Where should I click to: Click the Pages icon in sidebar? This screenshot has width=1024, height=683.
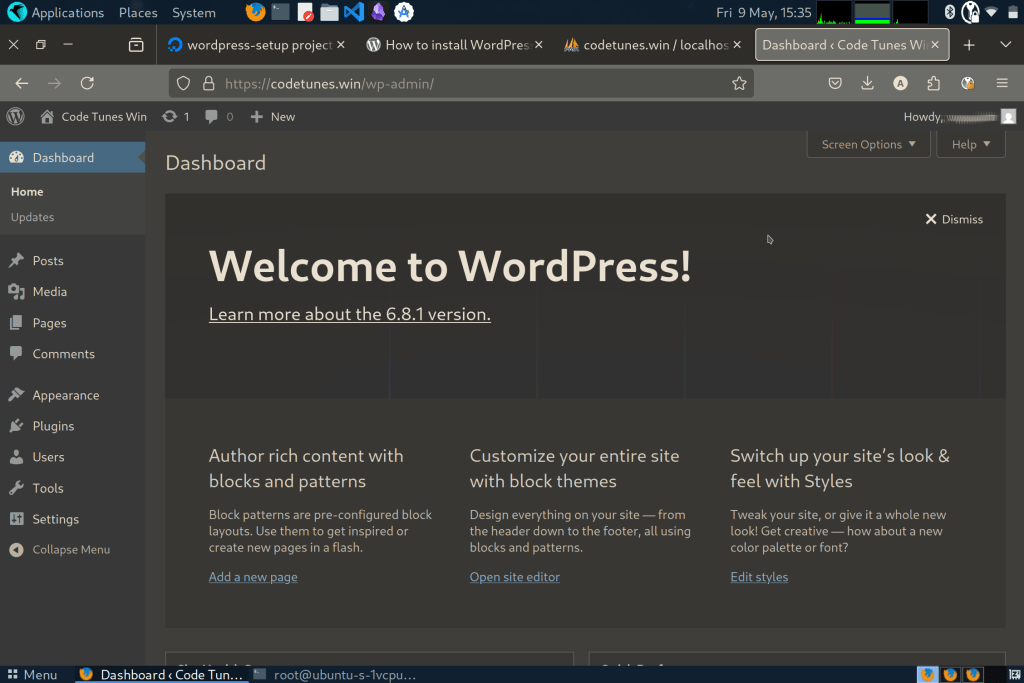click(16, 323)
